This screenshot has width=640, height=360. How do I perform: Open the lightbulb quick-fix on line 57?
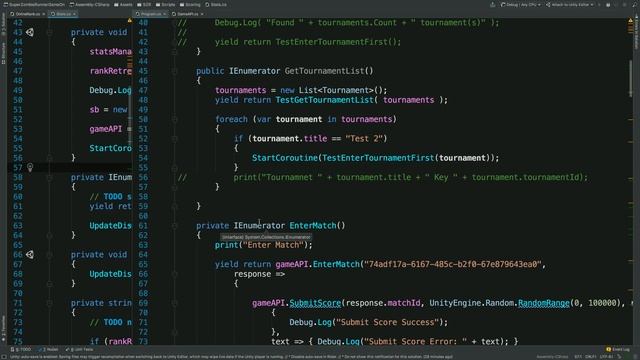(x=30, y=167)
